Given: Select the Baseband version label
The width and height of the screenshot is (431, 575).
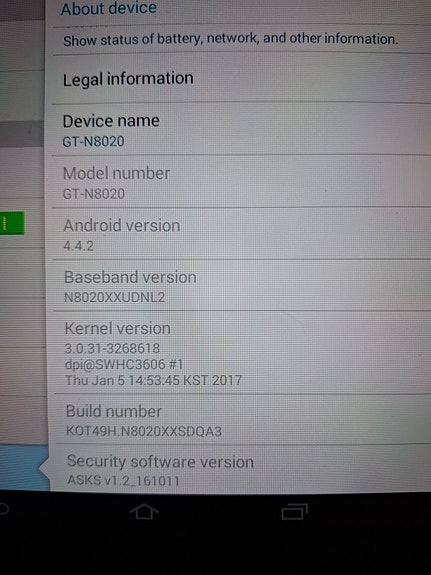Looking at the screenshot, I should click(130, 277).
